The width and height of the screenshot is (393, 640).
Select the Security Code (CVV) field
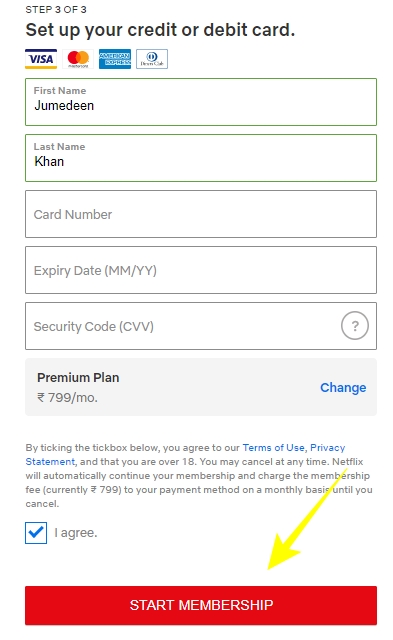tap(201, 326)
